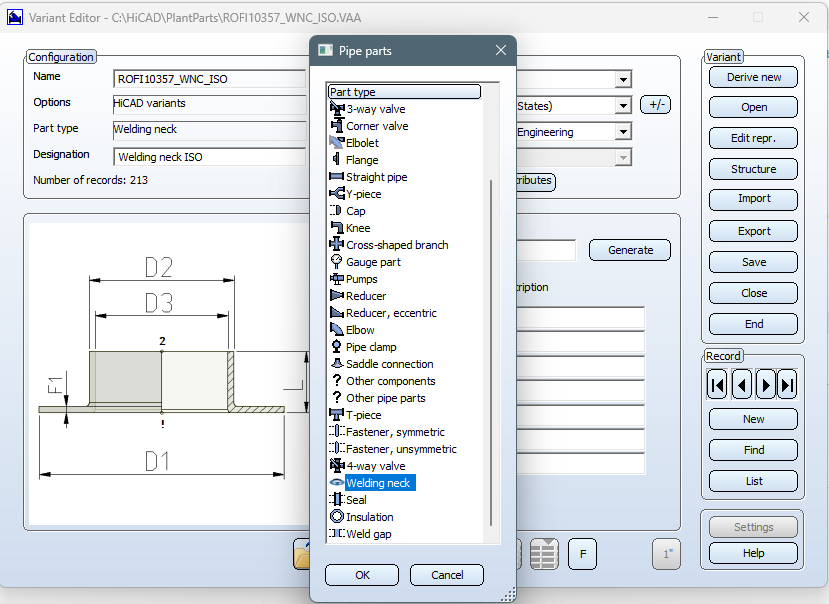Jump to the last record arrow
829x604 pixels.
pos(788,384)
